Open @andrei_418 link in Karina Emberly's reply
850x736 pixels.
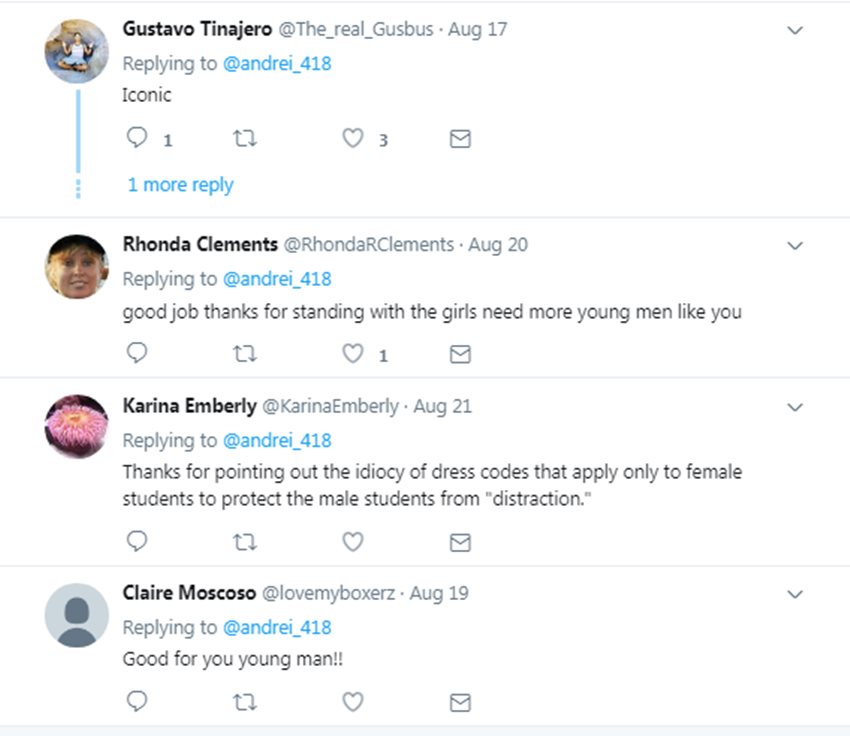tap(277, 440)
